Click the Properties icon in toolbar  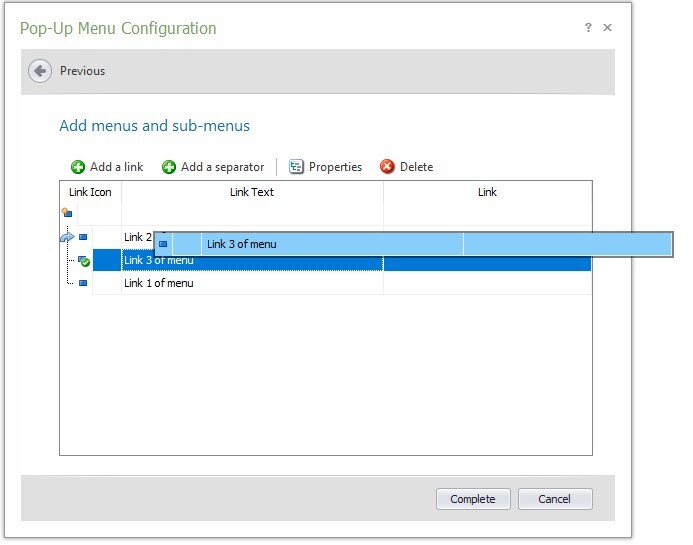coord(296,167)
